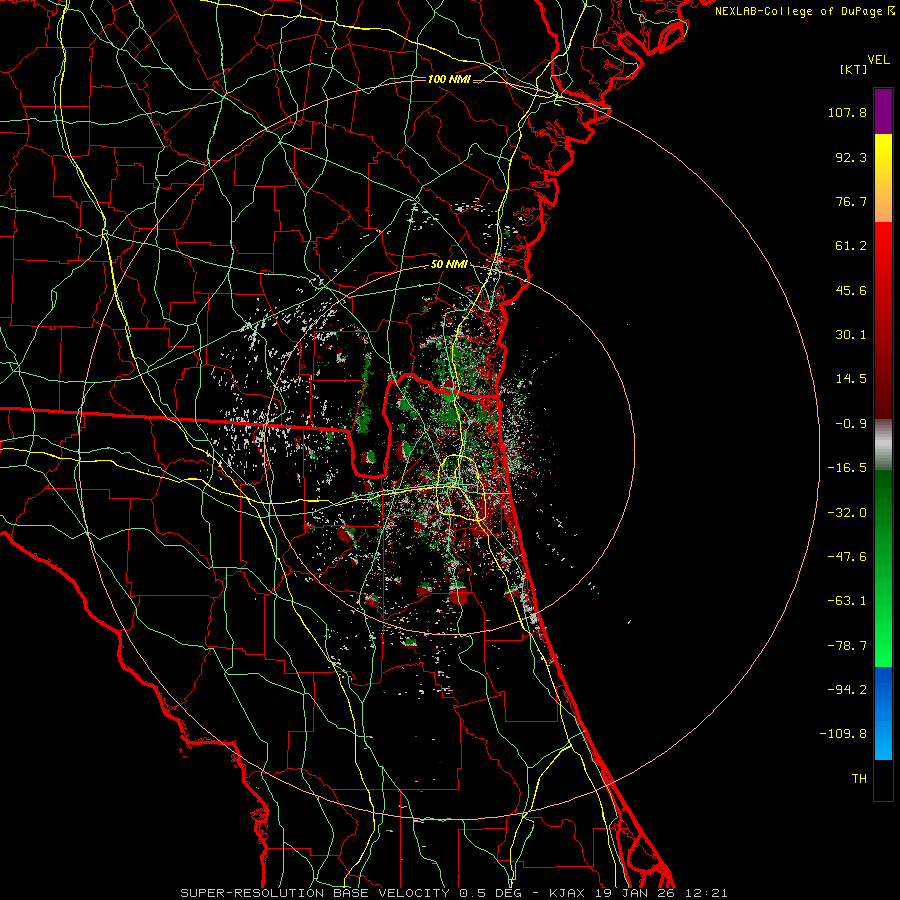This screenshot has width=900, height=900.
Task: Click the yellow-orange segment of the color bar
Action: (883, 178)
